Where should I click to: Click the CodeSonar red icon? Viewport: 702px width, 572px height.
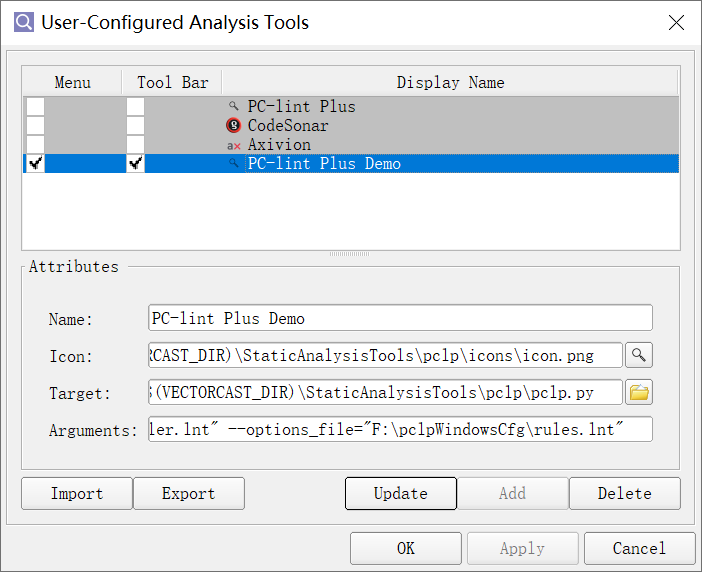pyautogui.click(x=234, y=126)
